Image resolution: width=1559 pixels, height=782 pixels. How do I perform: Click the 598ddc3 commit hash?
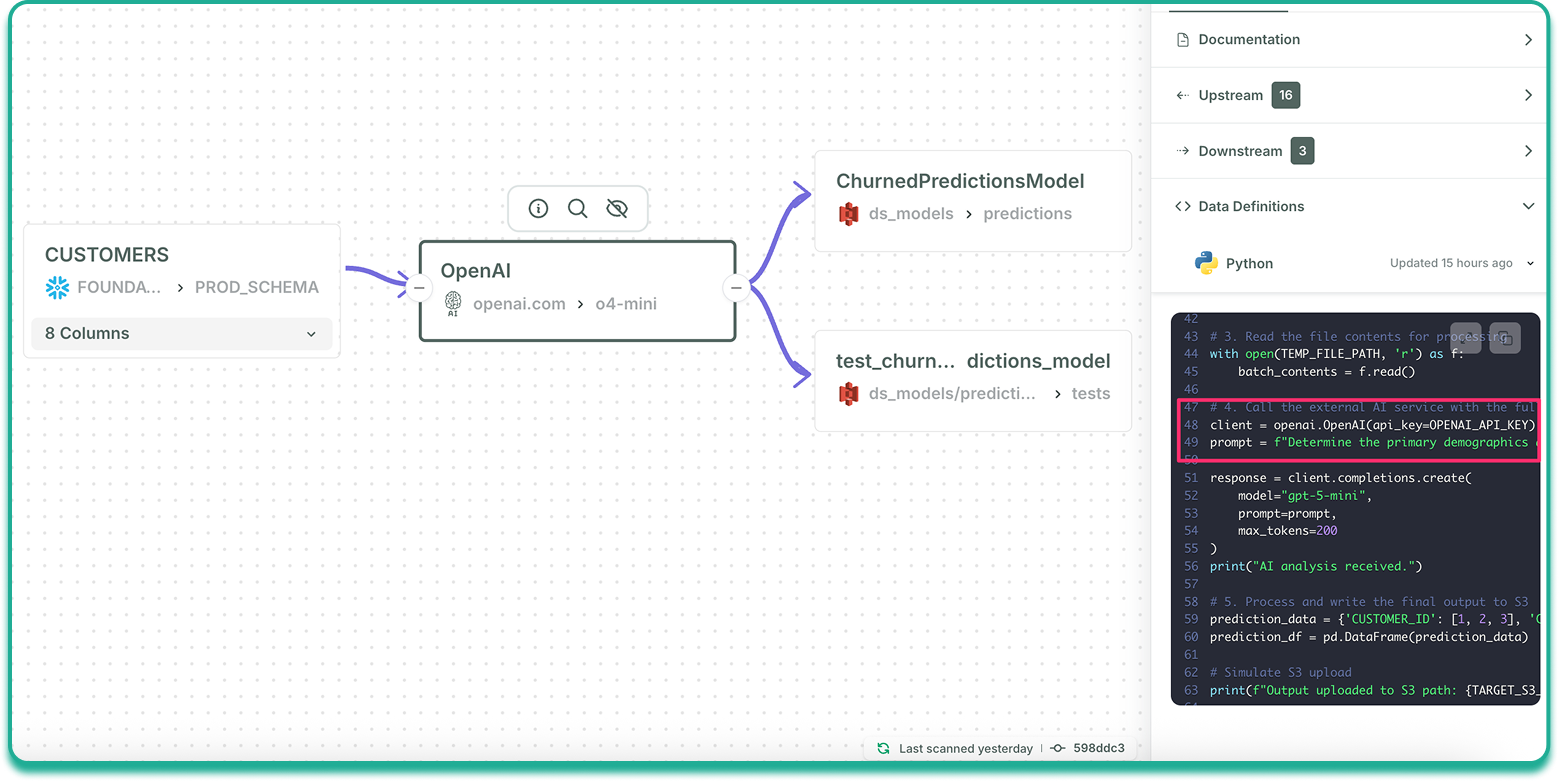click(x=1099, y=748)
